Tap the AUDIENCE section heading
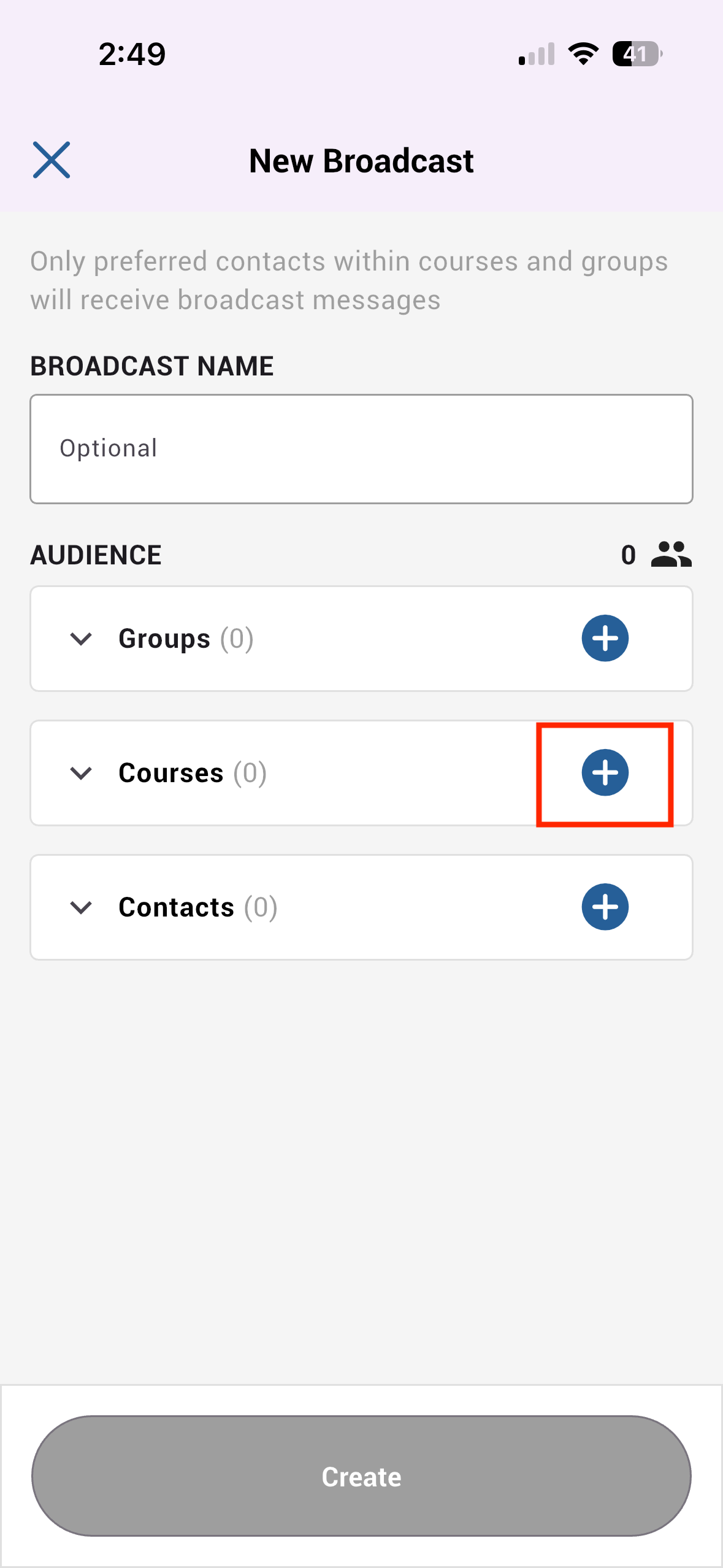Image resolution: width=723 pixels, height=1568 pixels. [96, 555]
